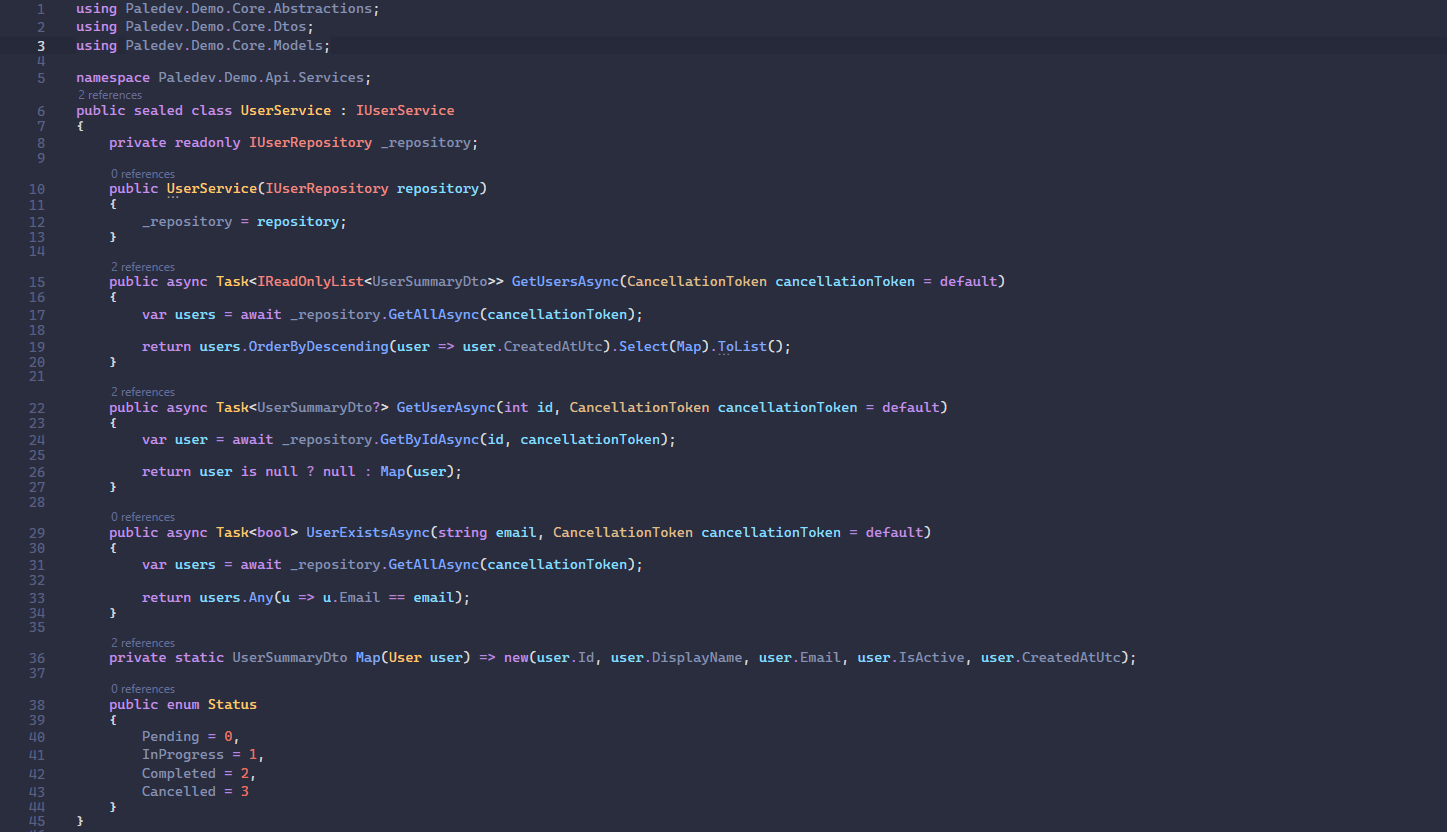Screen dimensions: 1447x832
Task: Click the string keyword before email parameter
Action: pos(463,532)
